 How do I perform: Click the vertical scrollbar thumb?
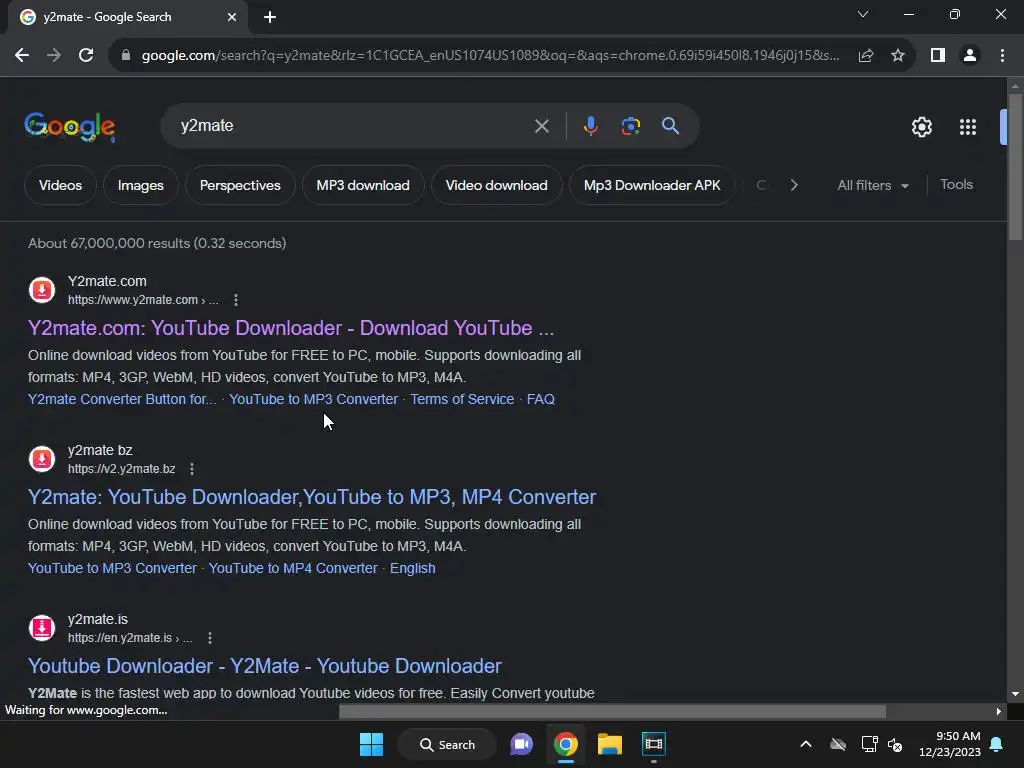[x=1015, y=167]
